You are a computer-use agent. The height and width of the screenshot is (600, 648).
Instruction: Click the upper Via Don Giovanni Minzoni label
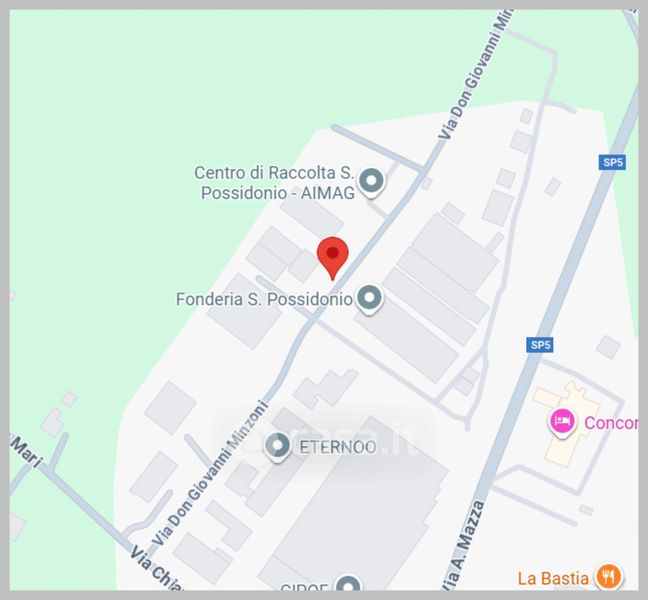[x=475, y=74]
